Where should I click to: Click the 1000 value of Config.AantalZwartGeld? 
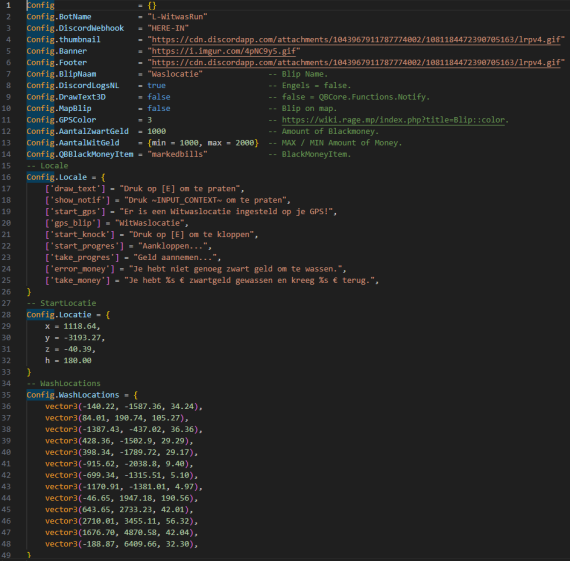click(156, 131)
